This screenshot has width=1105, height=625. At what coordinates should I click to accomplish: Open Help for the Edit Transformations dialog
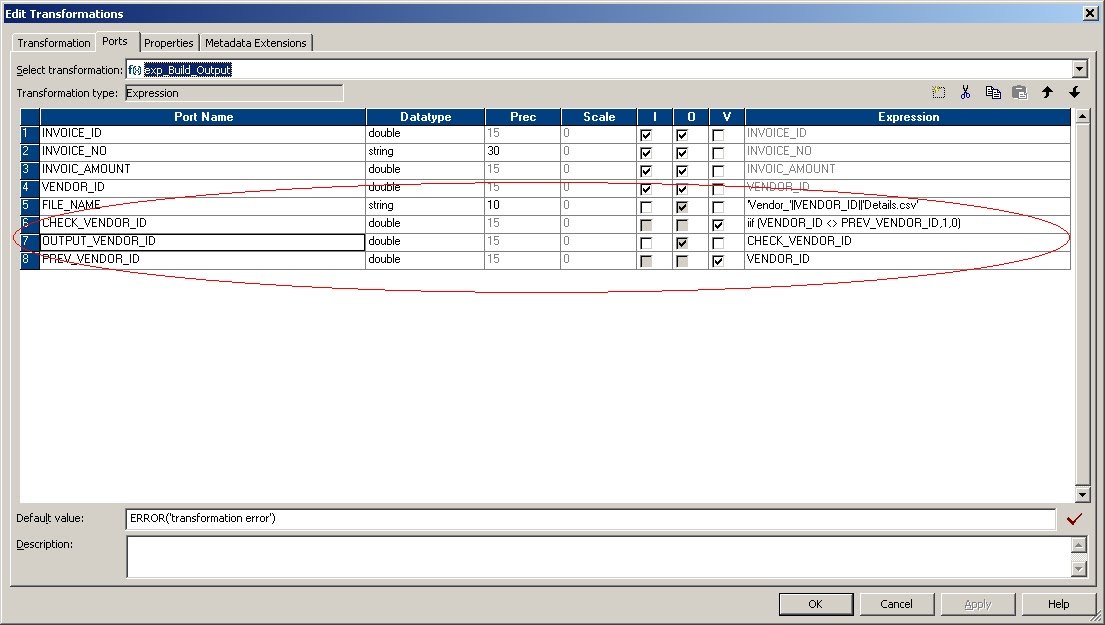pyautogui.click(x=1058, y=604)
